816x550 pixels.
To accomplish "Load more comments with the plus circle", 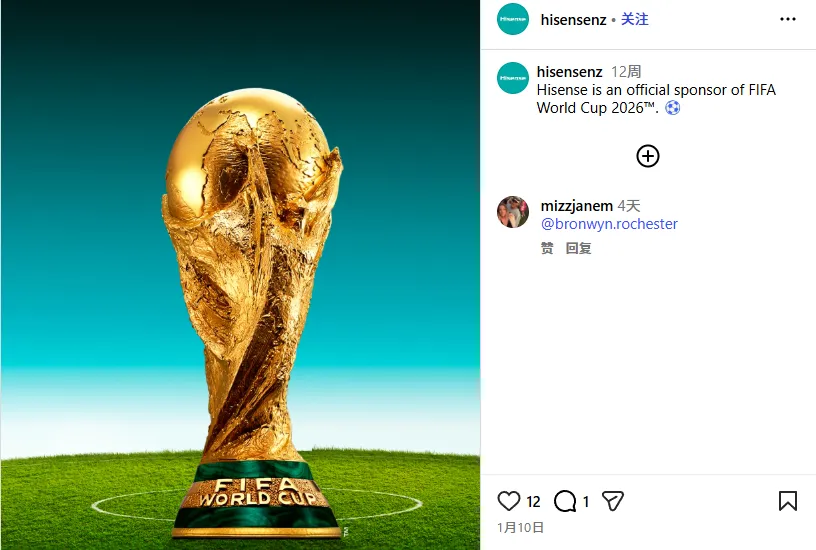I will coord(648,156).
